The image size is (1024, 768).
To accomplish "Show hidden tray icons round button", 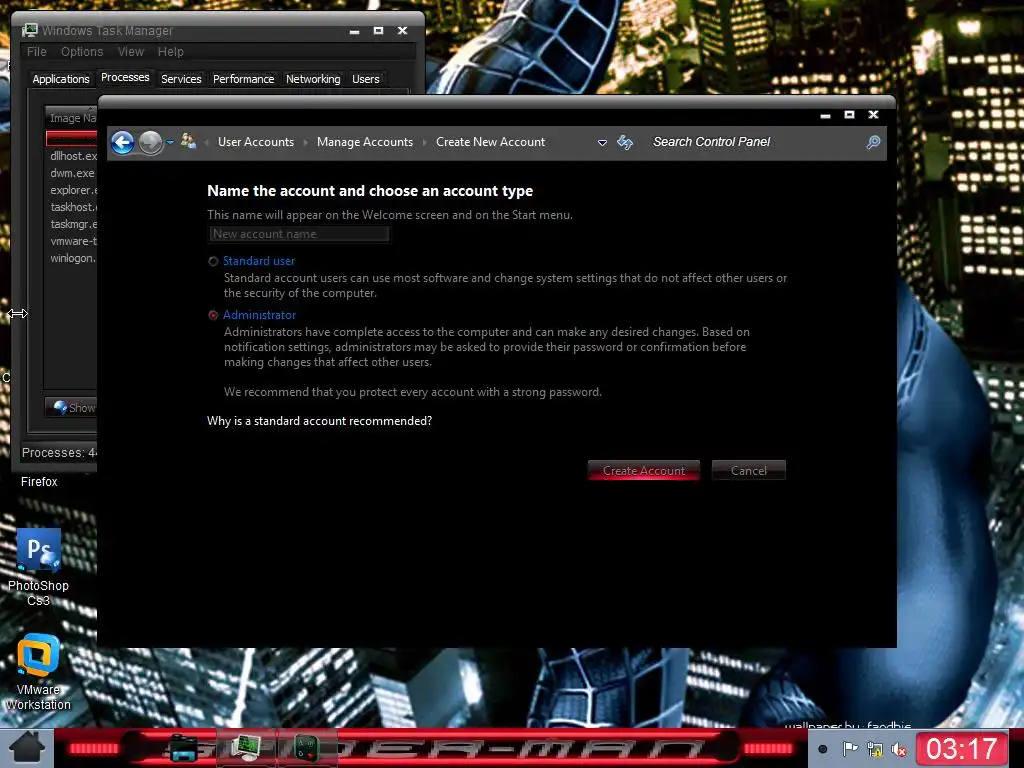I will (x=823, y=749).
